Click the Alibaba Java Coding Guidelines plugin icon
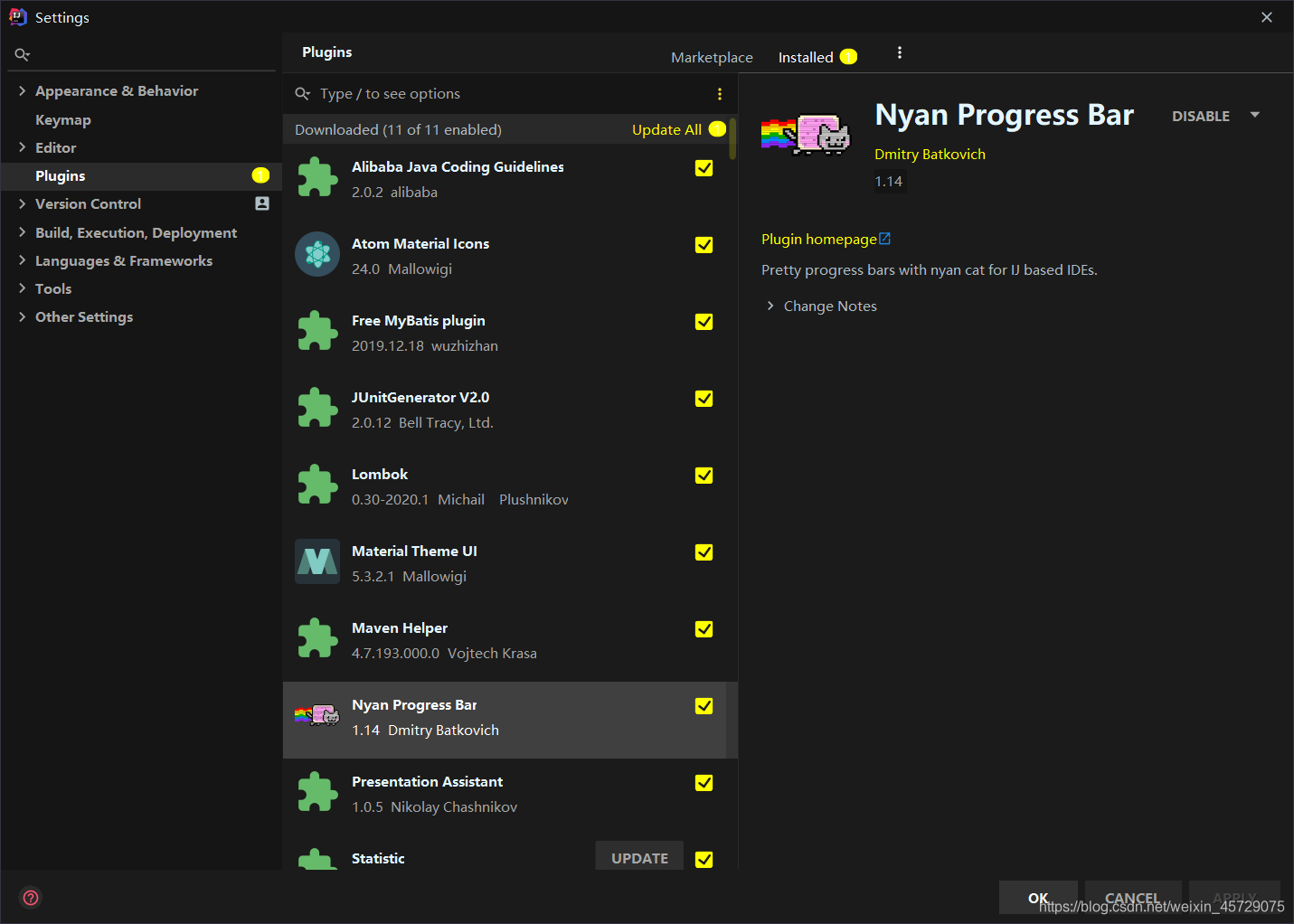1294x924 pixels. pyautogui.click(x=317, y=177)
